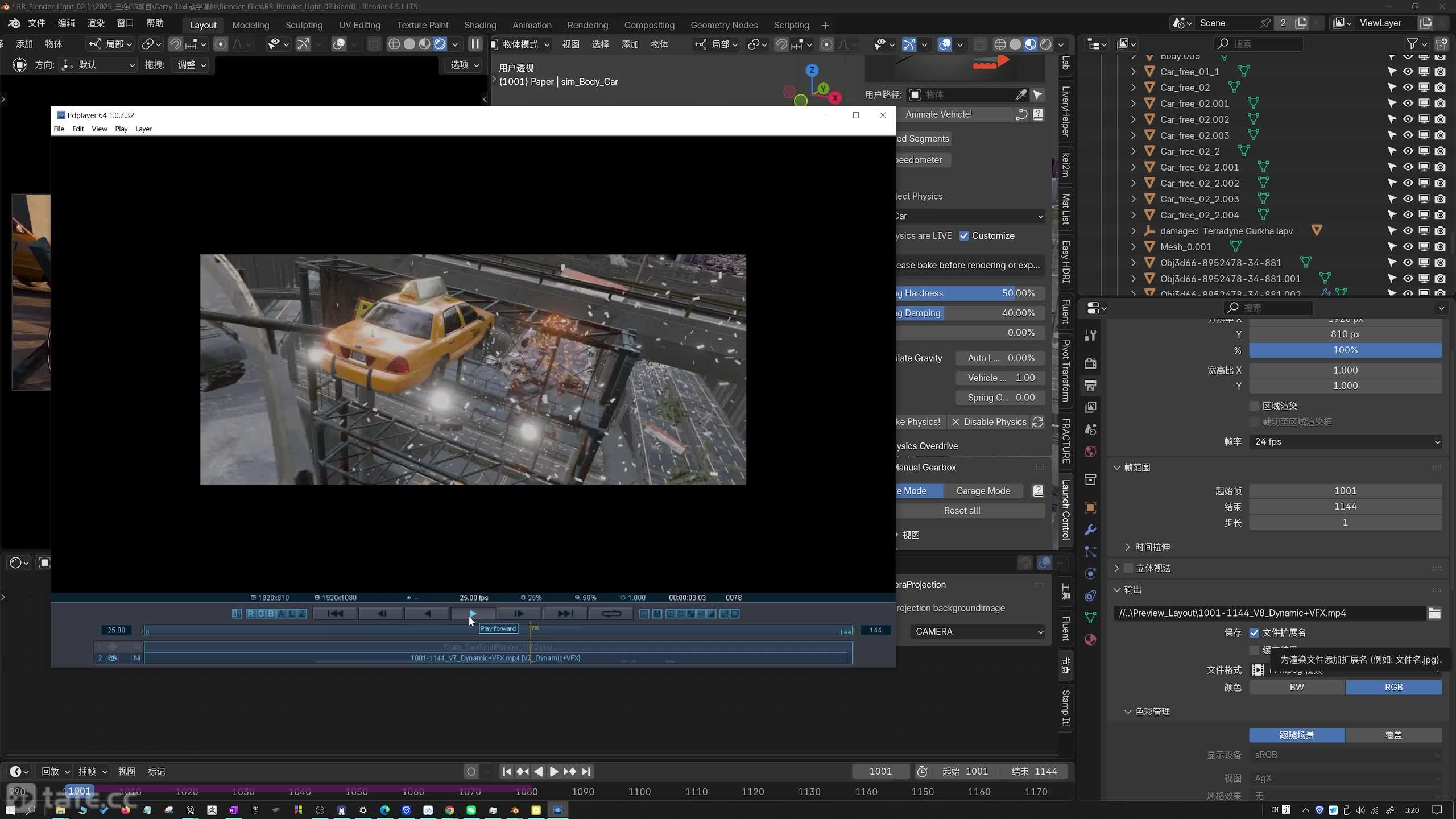
Task: Click the viewport pause rendering icon
Action: tap(475, 44)
